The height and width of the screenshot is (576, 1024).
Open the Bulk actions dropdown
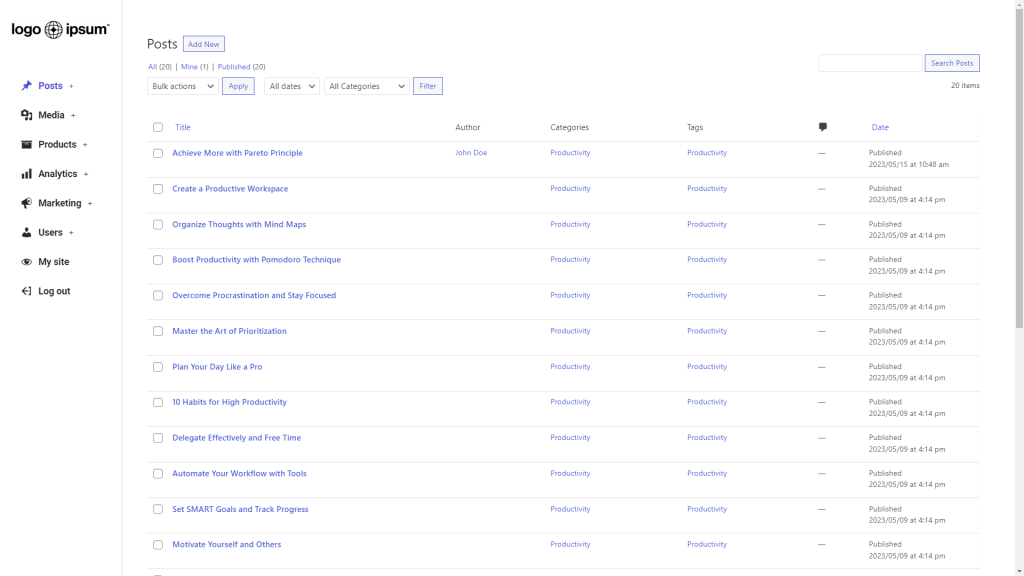(x=182, y=86)
